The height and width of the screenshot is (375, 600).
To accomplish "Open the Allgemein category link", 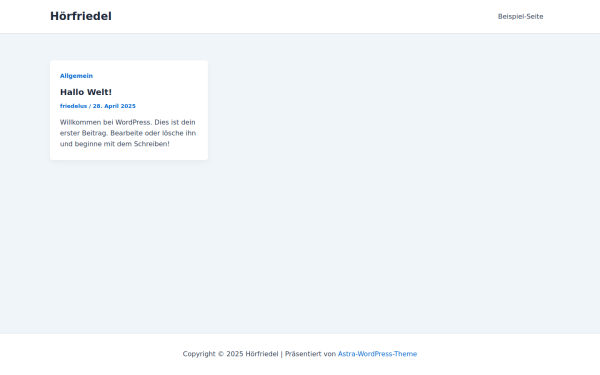I will click(76, 76).
